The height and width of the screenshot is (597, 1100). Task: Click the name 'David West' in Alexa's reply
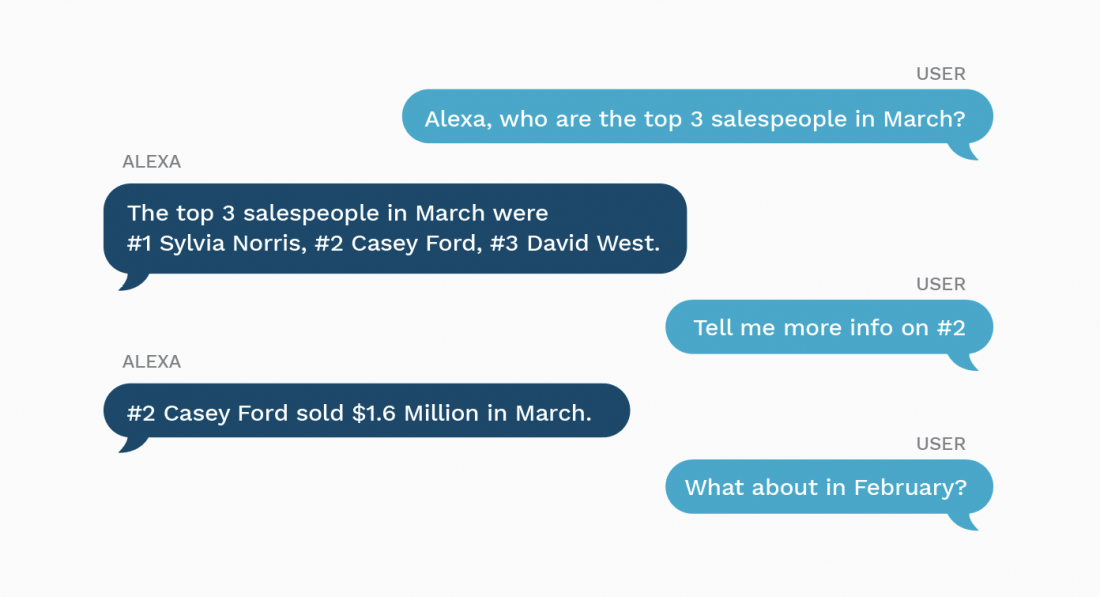click(x=593, y=243)
